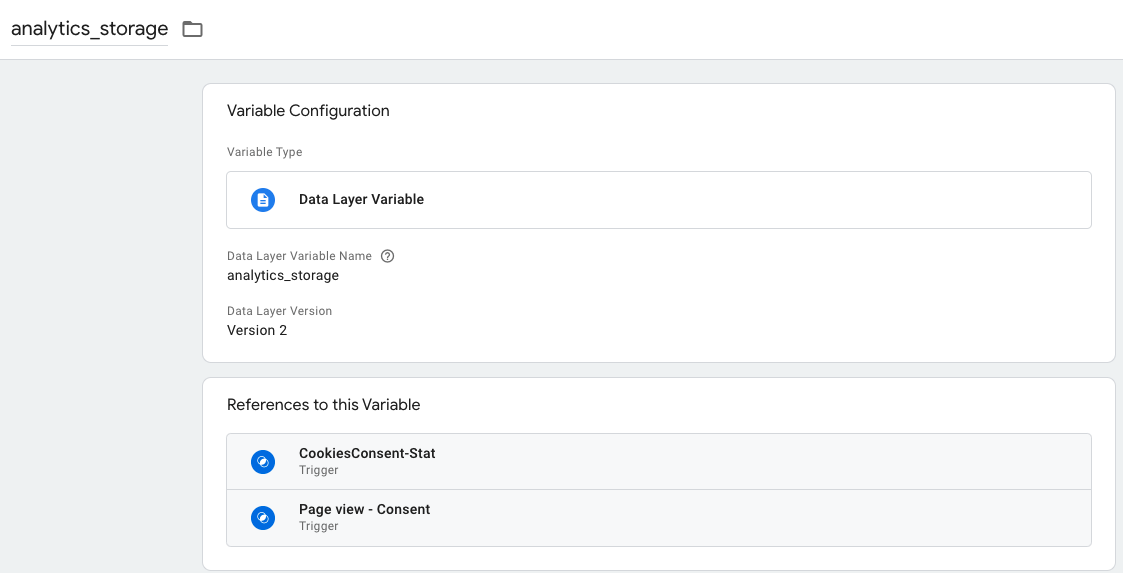Click the Data Layer Version label

click(279, 311)
